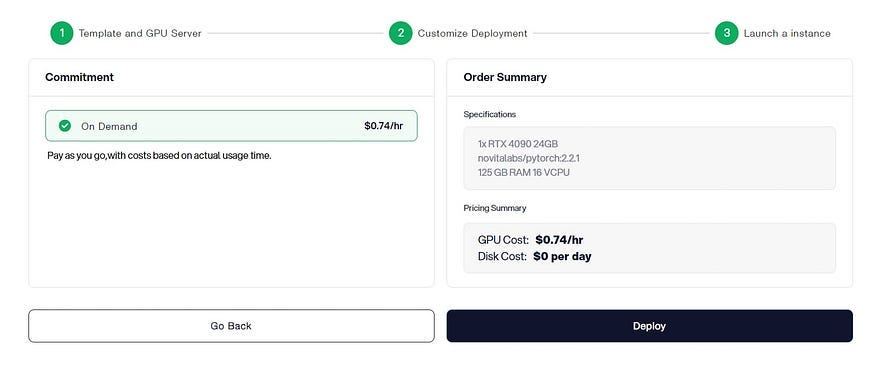Select the On Demand commitment option

(231, 126)
